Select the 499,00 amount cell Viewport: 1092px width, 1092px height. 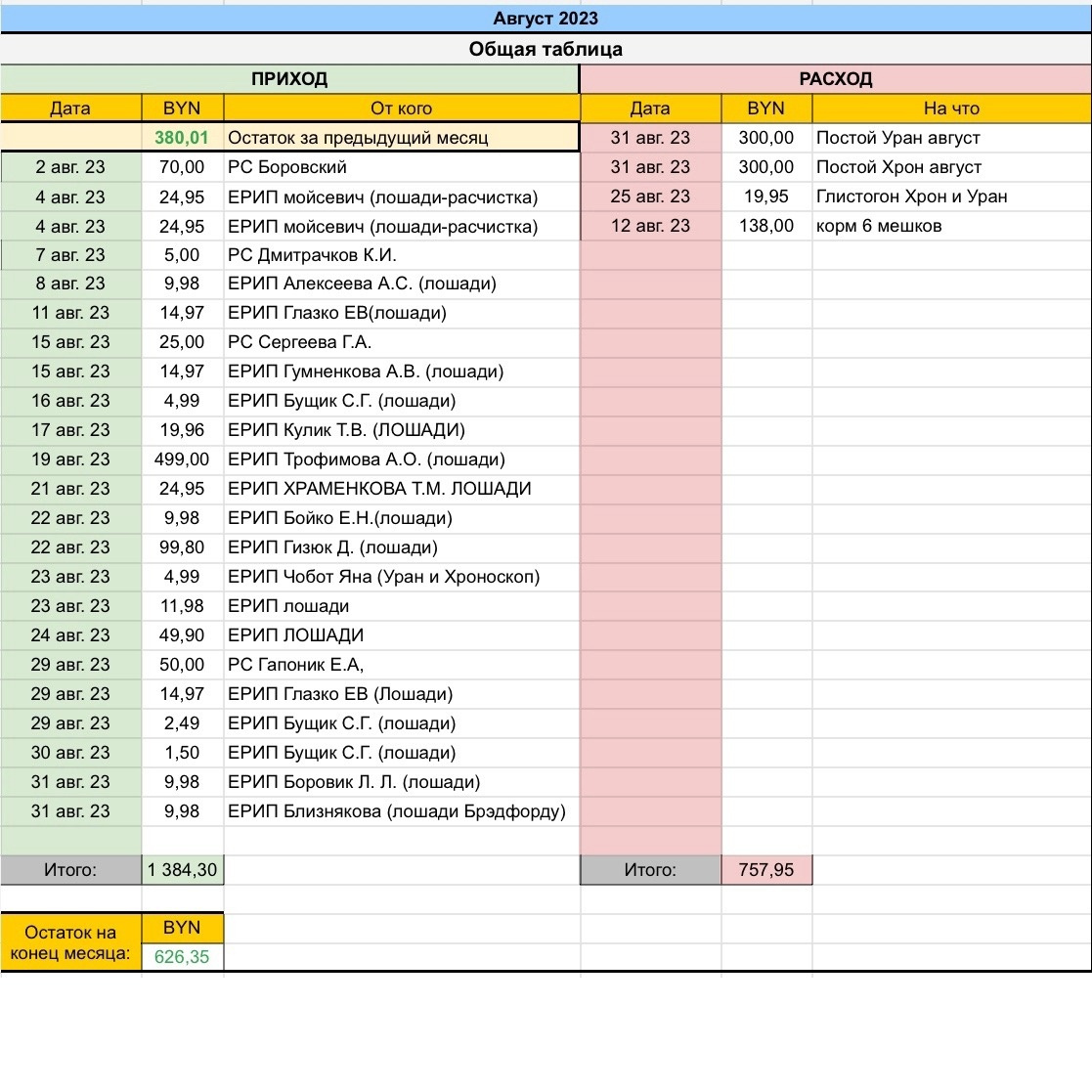[x=182, y=459]
